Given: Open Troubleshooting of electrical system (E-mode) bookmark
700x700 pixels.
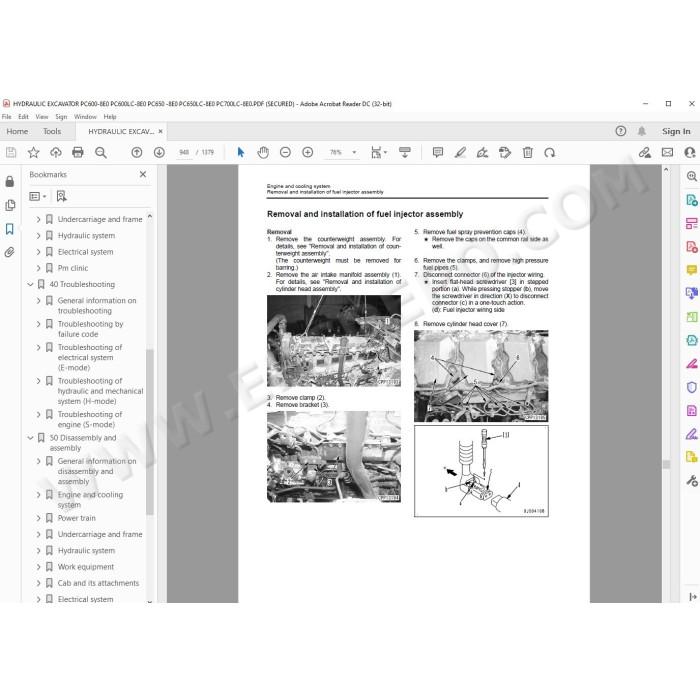Looking at the screenshot, I should [90, 358].
